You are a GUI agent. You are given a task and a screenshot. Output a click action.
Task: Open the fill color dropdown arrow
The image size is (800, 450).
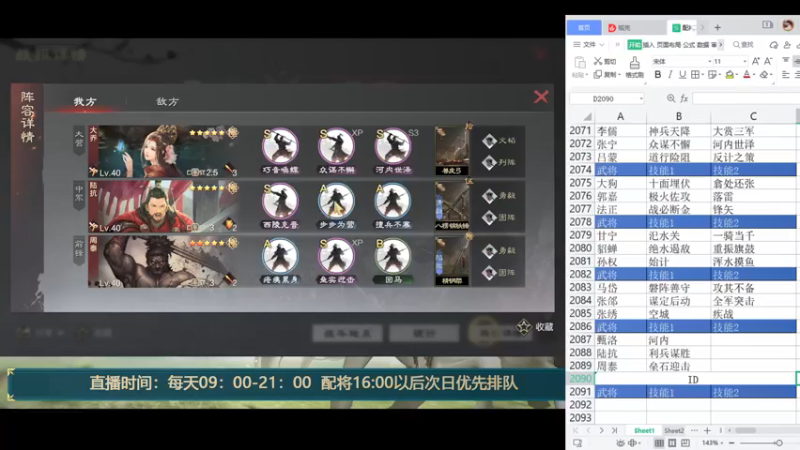(x=737, y=76)
